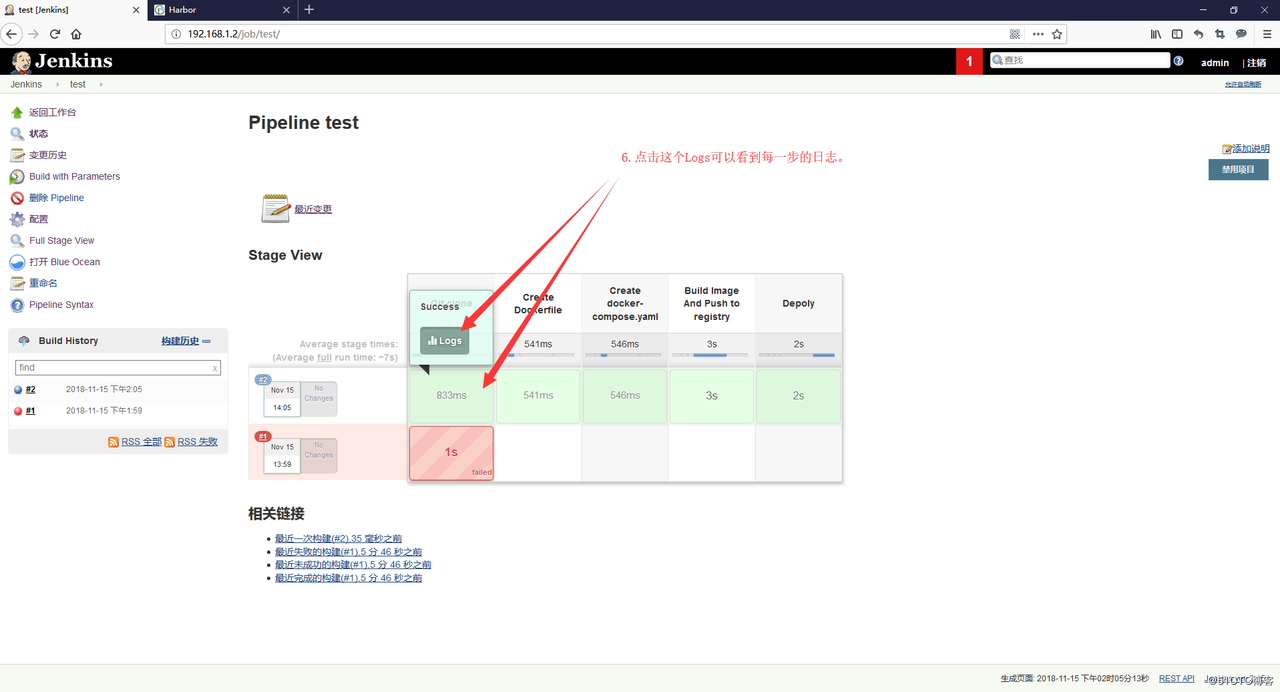Expand the dropdown arrow after Jenkins breadcrumb
This screenshot has width=1280, height=692.
[x=57, y=85]
